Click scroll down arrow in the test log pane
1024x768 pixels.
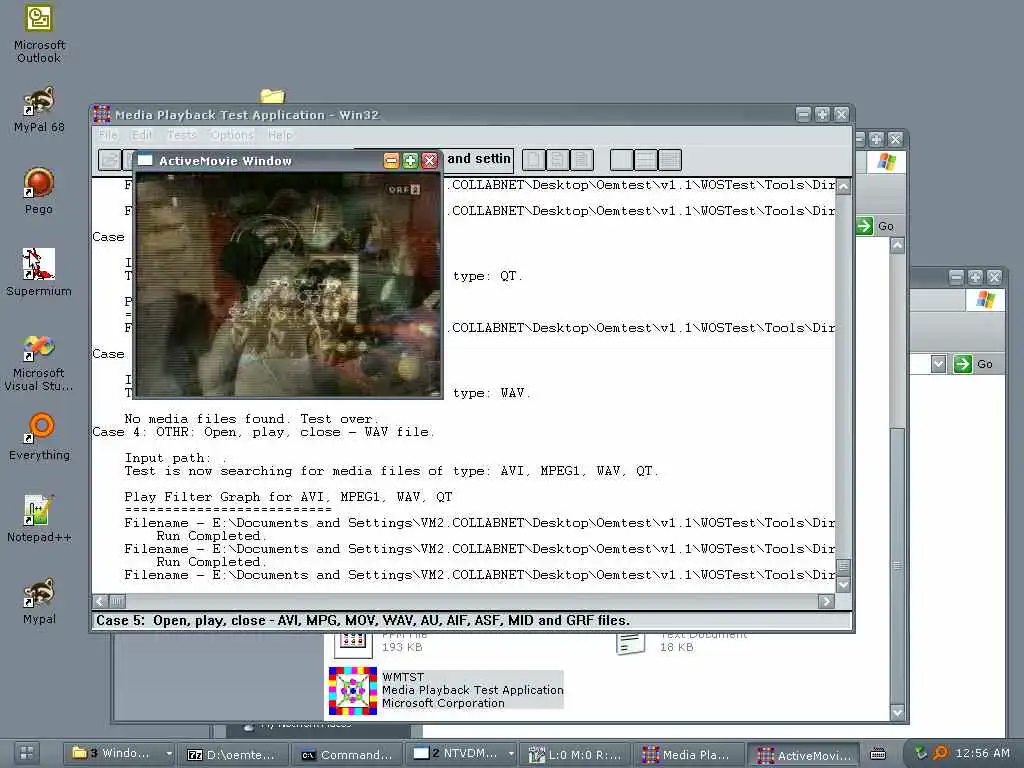coord(843,584)
